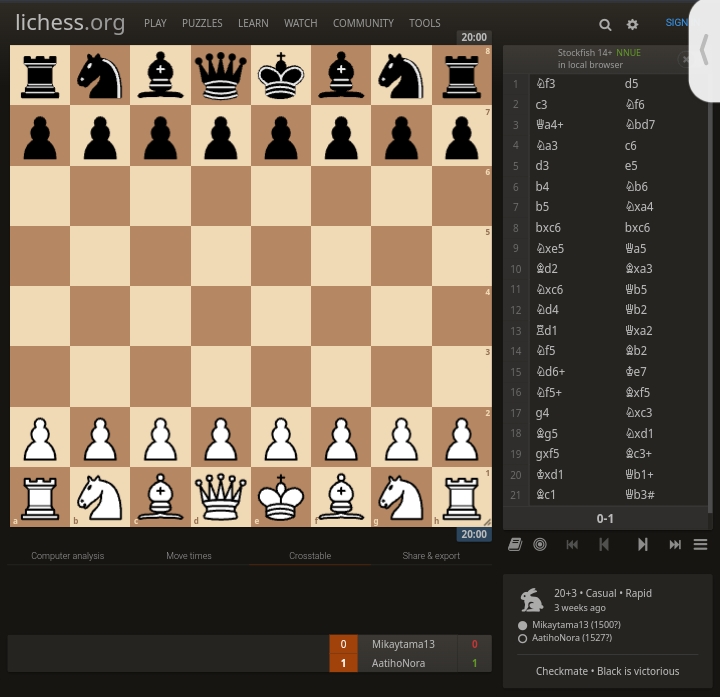Open the opening explorer book icon
The width and height of the screenshot is (720, 697).
(x=515, y=545)
